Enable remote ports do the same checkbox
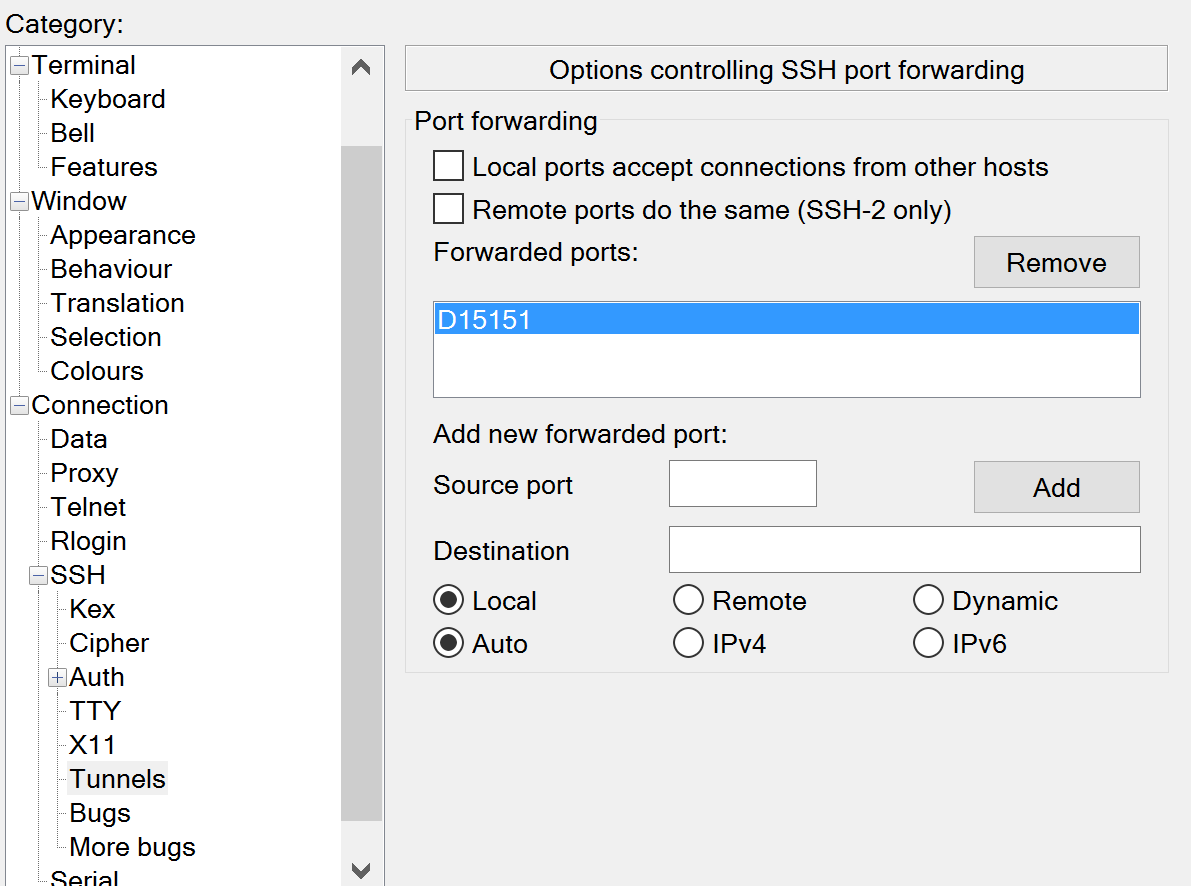The height and width of the screenshot is (886, 1191). pos(448,210)
